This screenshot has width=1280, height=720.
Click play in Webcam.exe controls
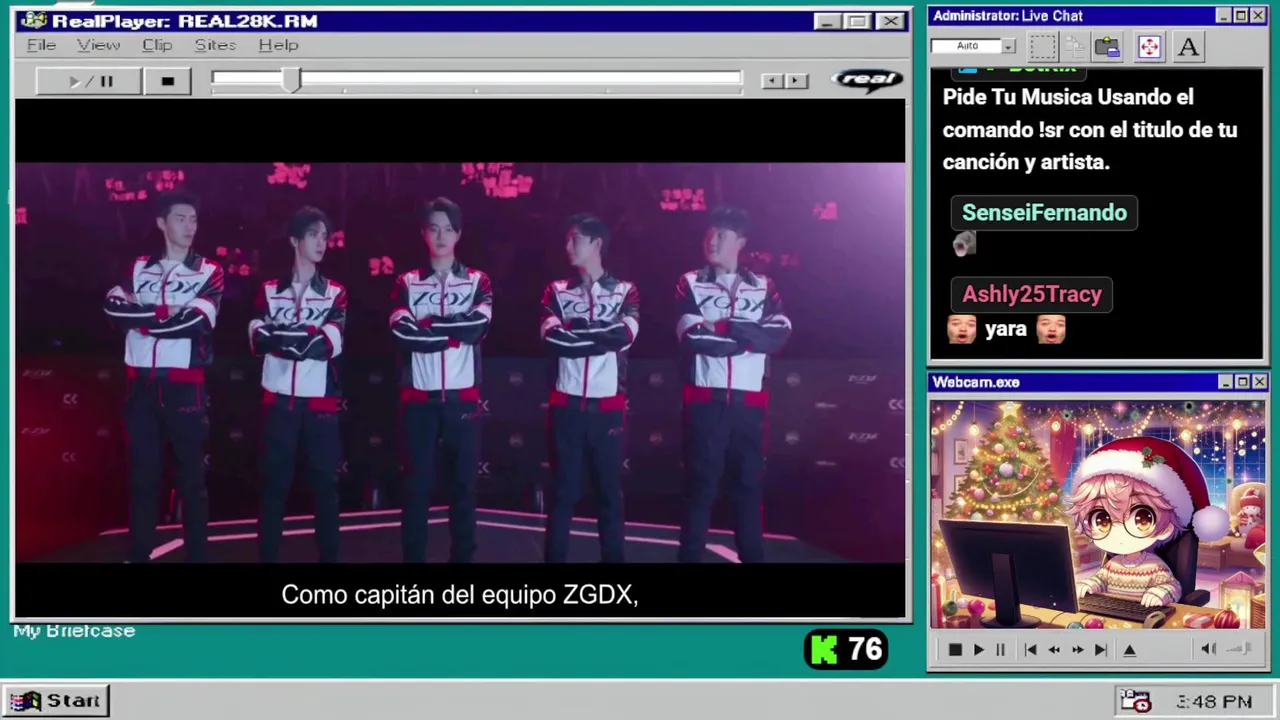tap(978, 650)
